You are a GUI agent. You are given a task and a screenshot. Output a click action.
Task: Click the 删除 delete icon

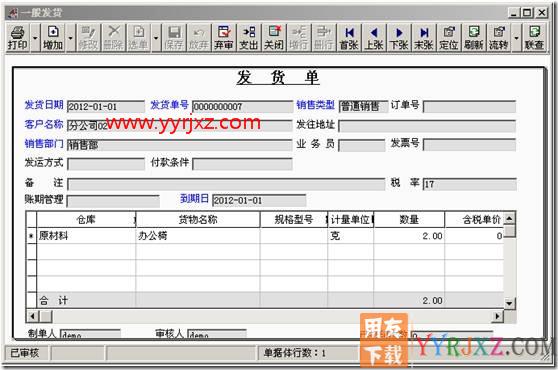(x=113, y=38)
